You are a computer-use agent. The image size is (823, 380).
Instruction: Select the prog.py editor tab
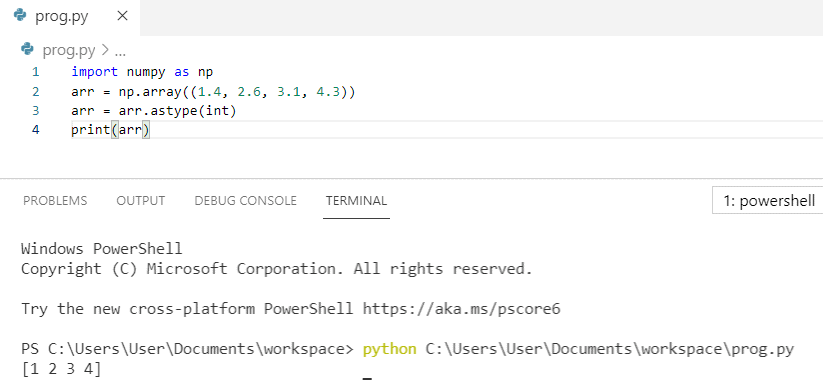(70, 17)
